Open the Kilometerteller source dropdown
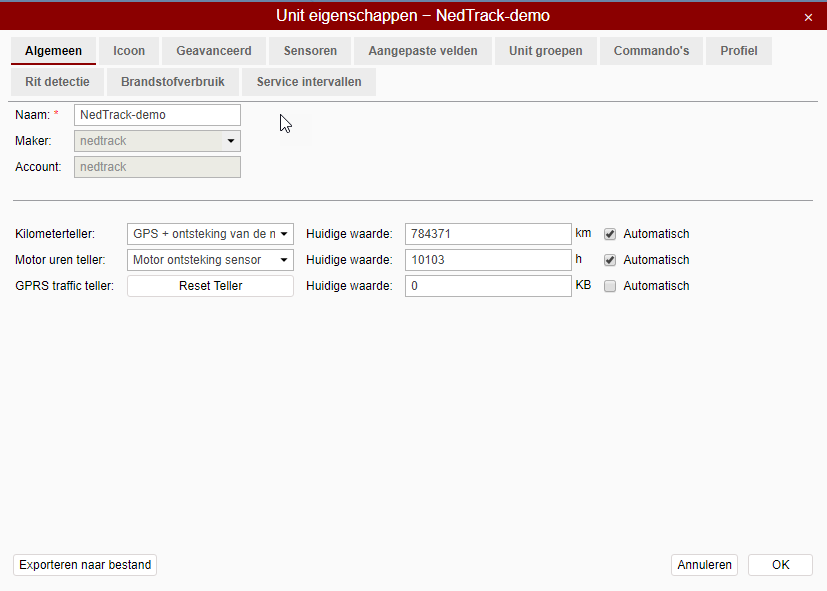Image resolution: width=827 pixels, height=591 pixels. 210,234
